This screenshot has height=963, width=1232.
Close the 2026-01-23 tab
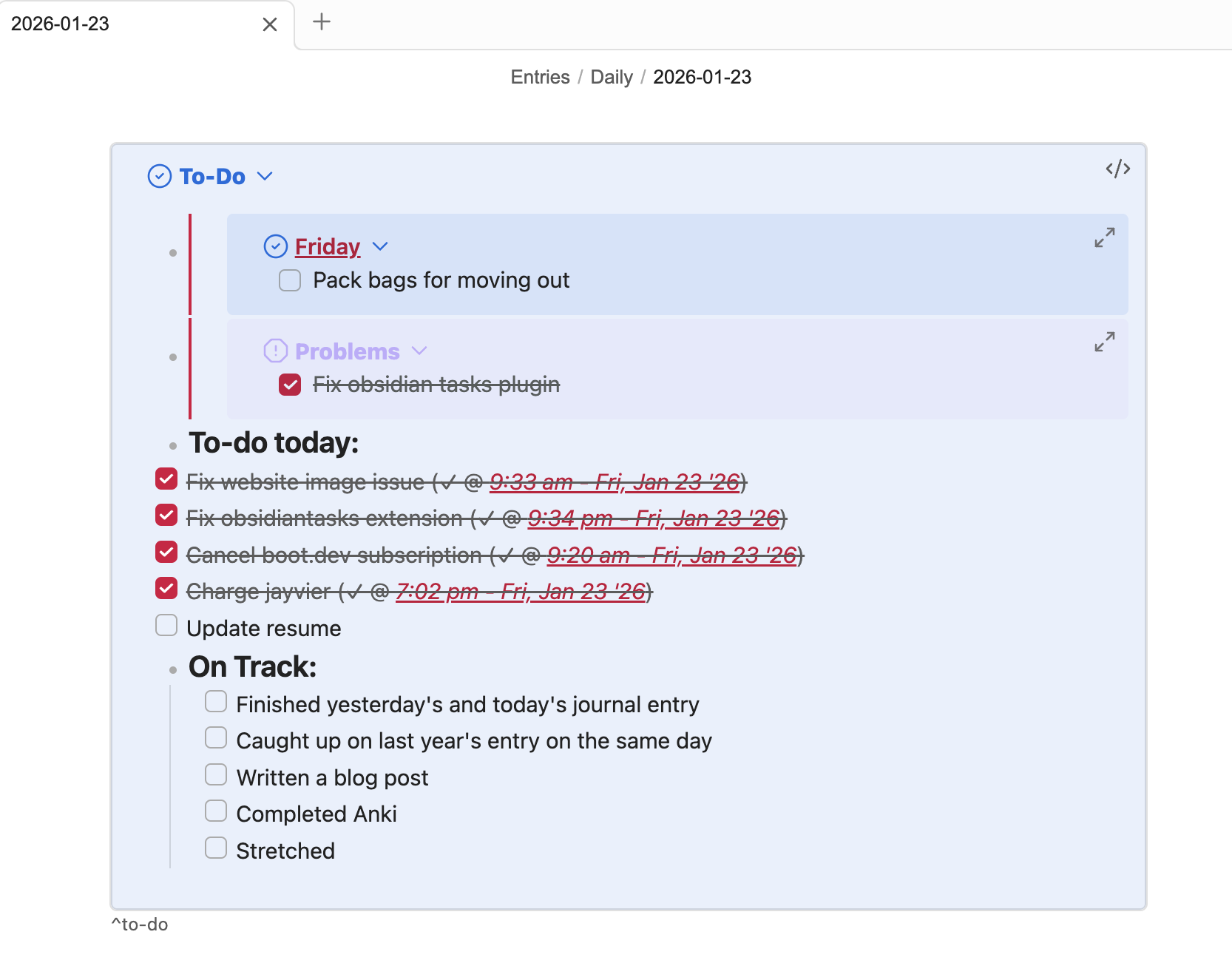270,24
